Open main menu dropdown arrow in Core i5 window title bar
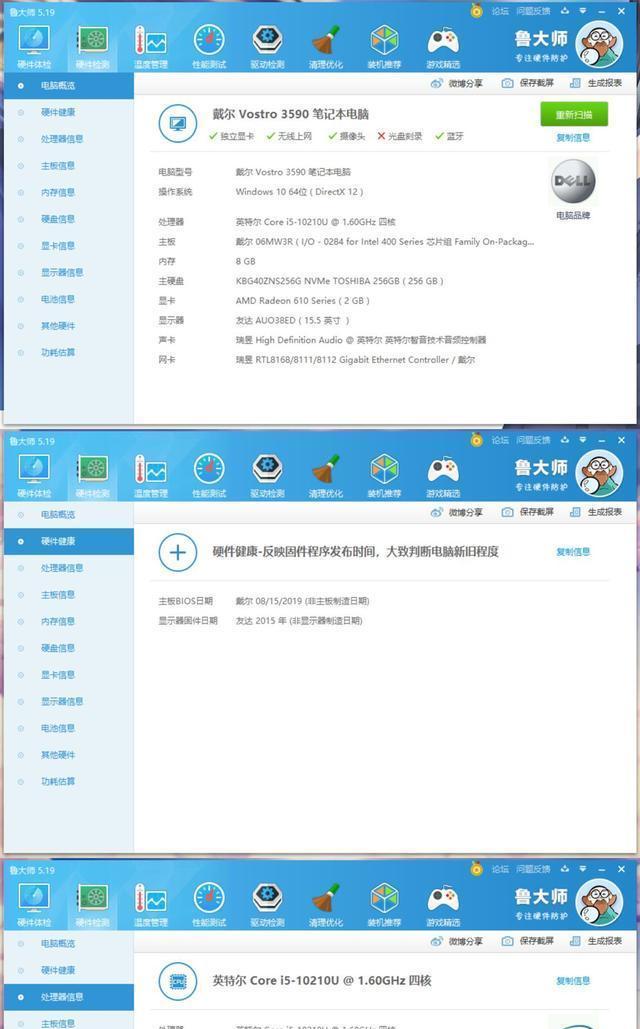 [582, 869]
